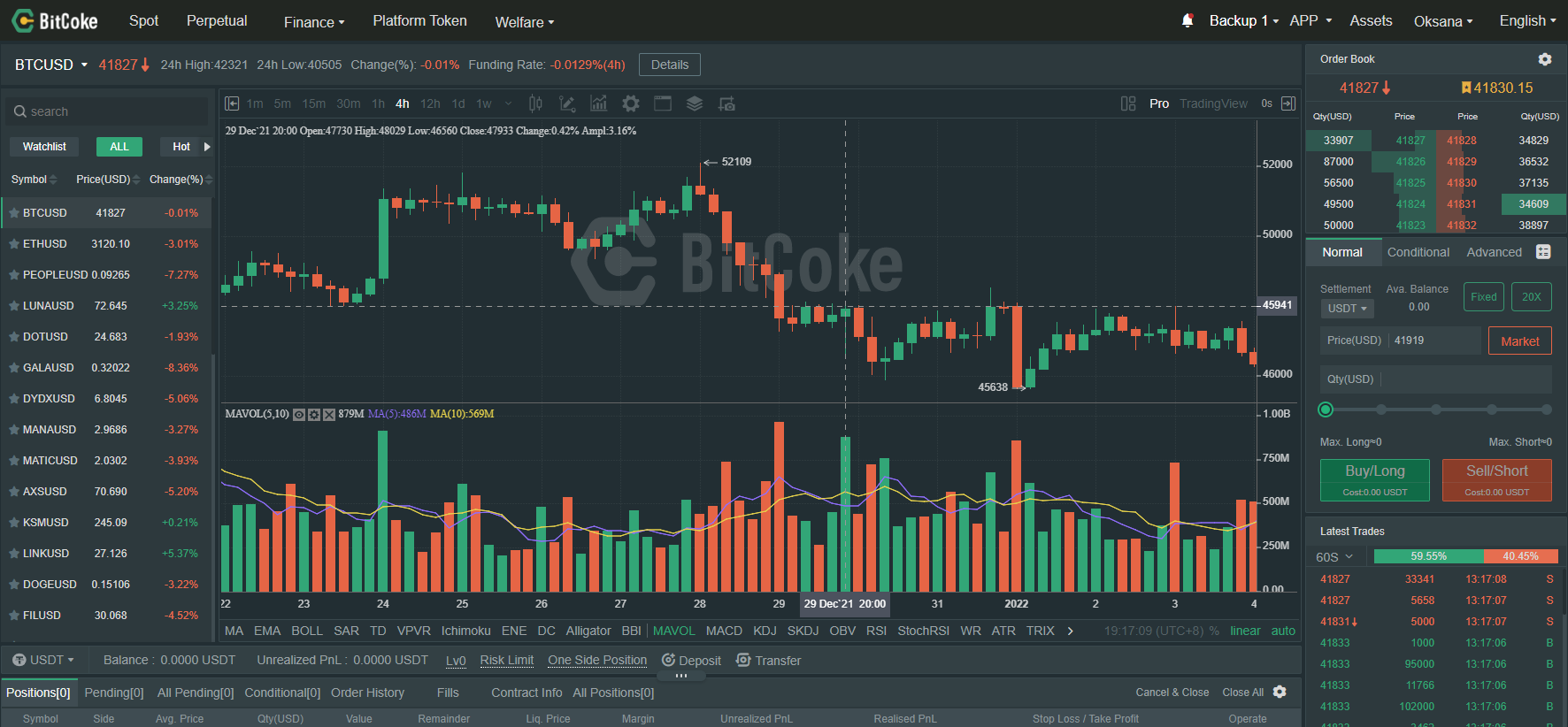Open the calculator icon beside Advanced tab
Image resolution: width=1568 pixels, height=727 pixels.
1543,252
